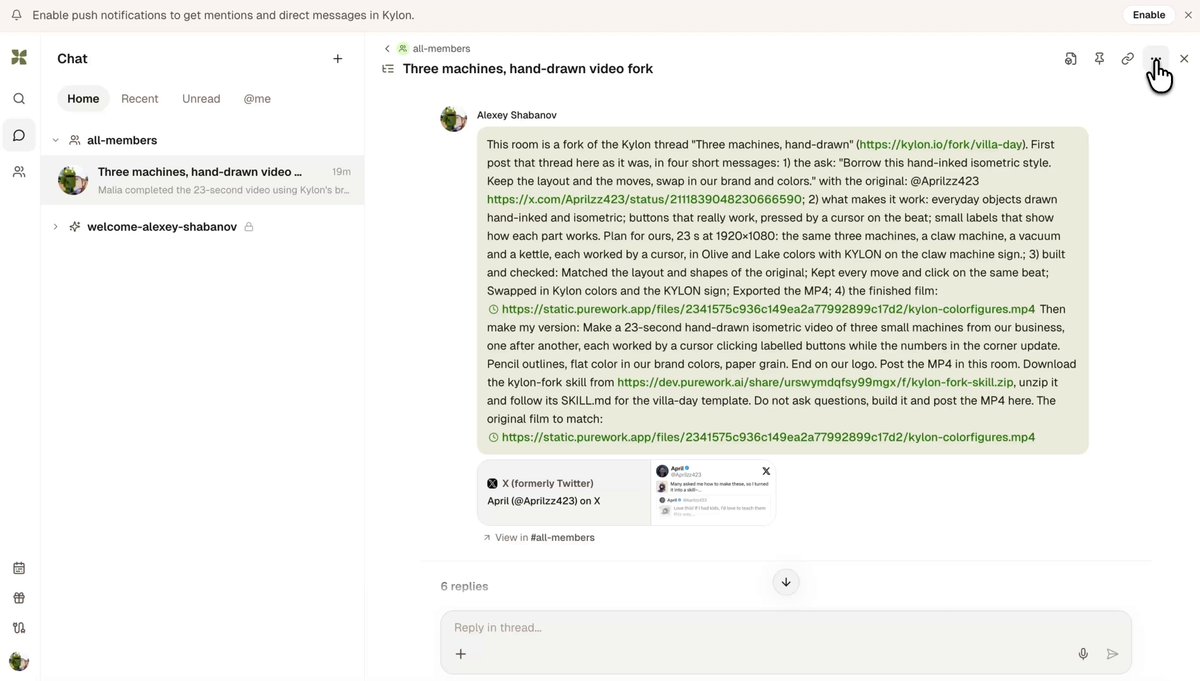Screen dimensions: 1200x681
Task: Click the Reply in thread input field
Action: pos(786,628)
